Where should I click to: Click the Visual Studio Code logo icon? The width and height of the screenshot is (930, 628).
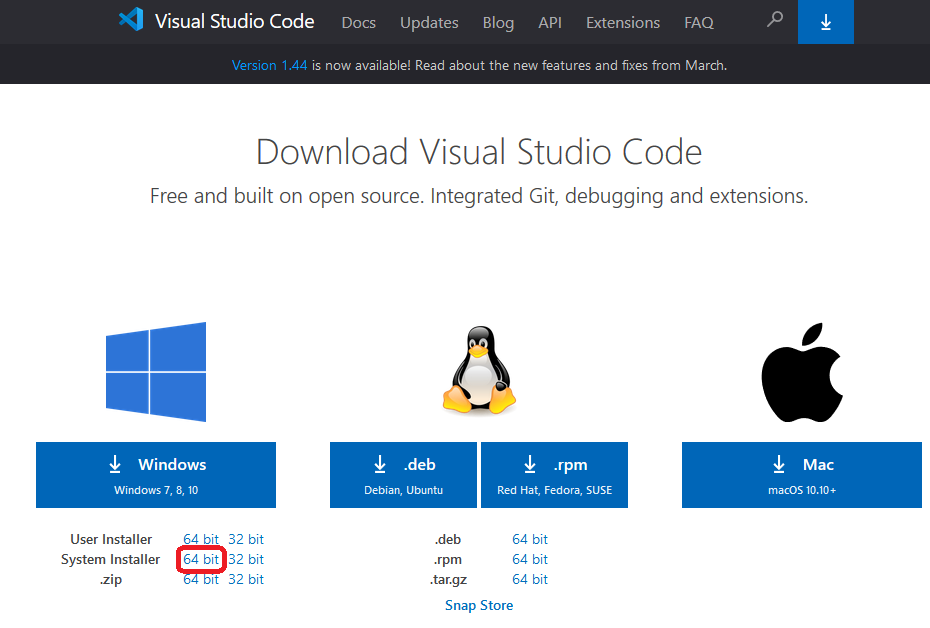(131, 19)
